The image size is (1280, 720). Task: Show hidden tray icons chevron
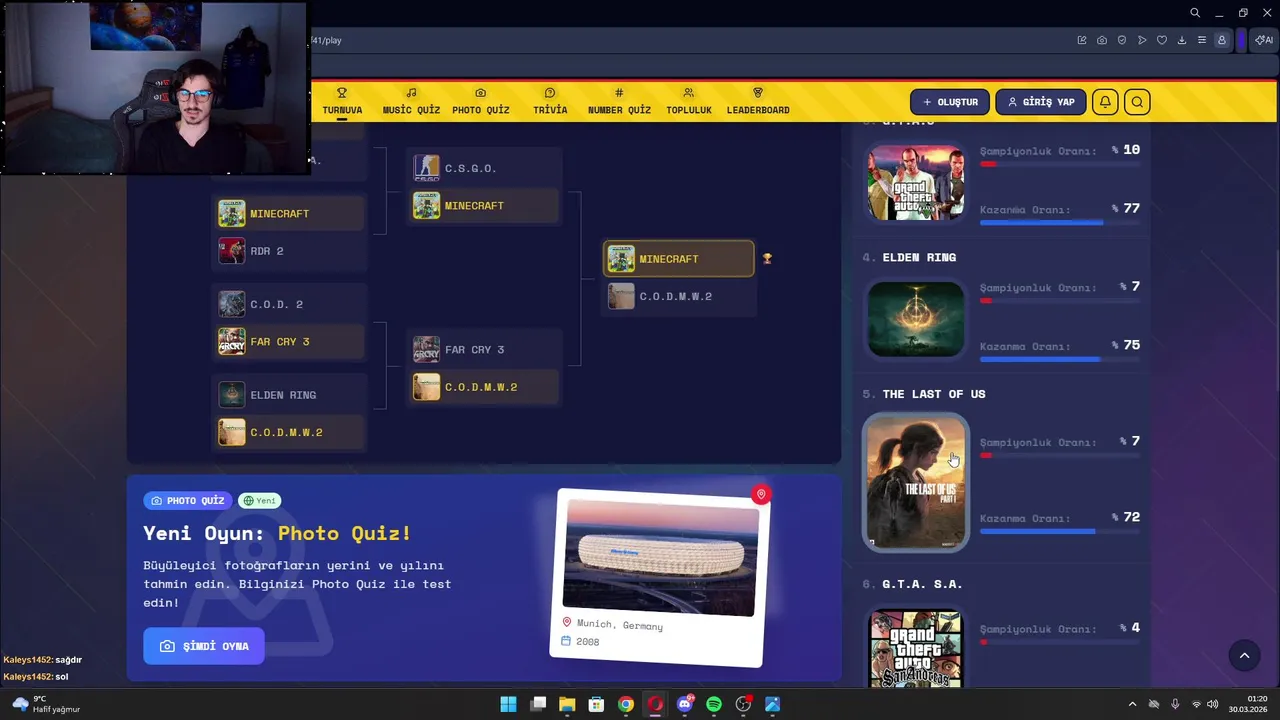click(1132, 704)
